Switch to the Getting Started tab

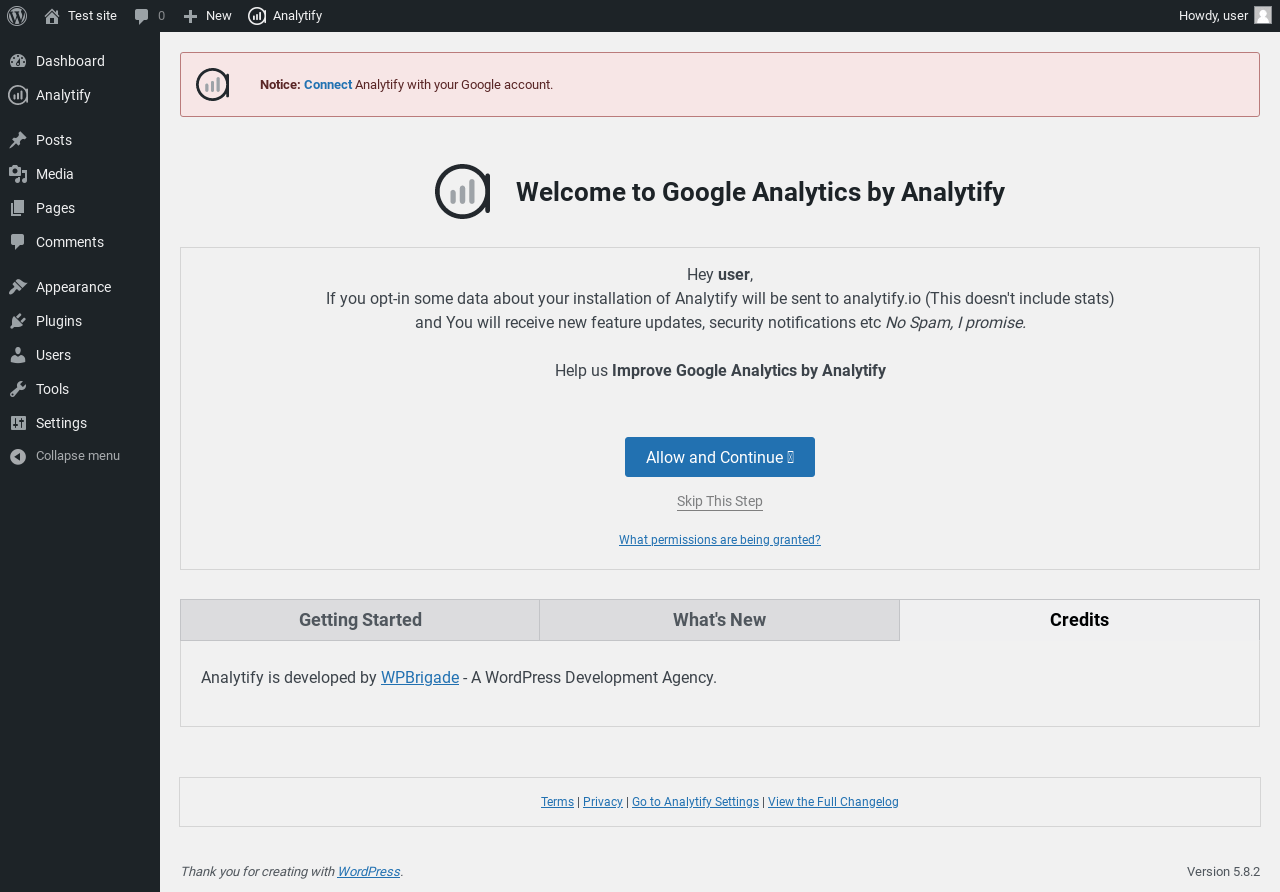coord(360,620)
